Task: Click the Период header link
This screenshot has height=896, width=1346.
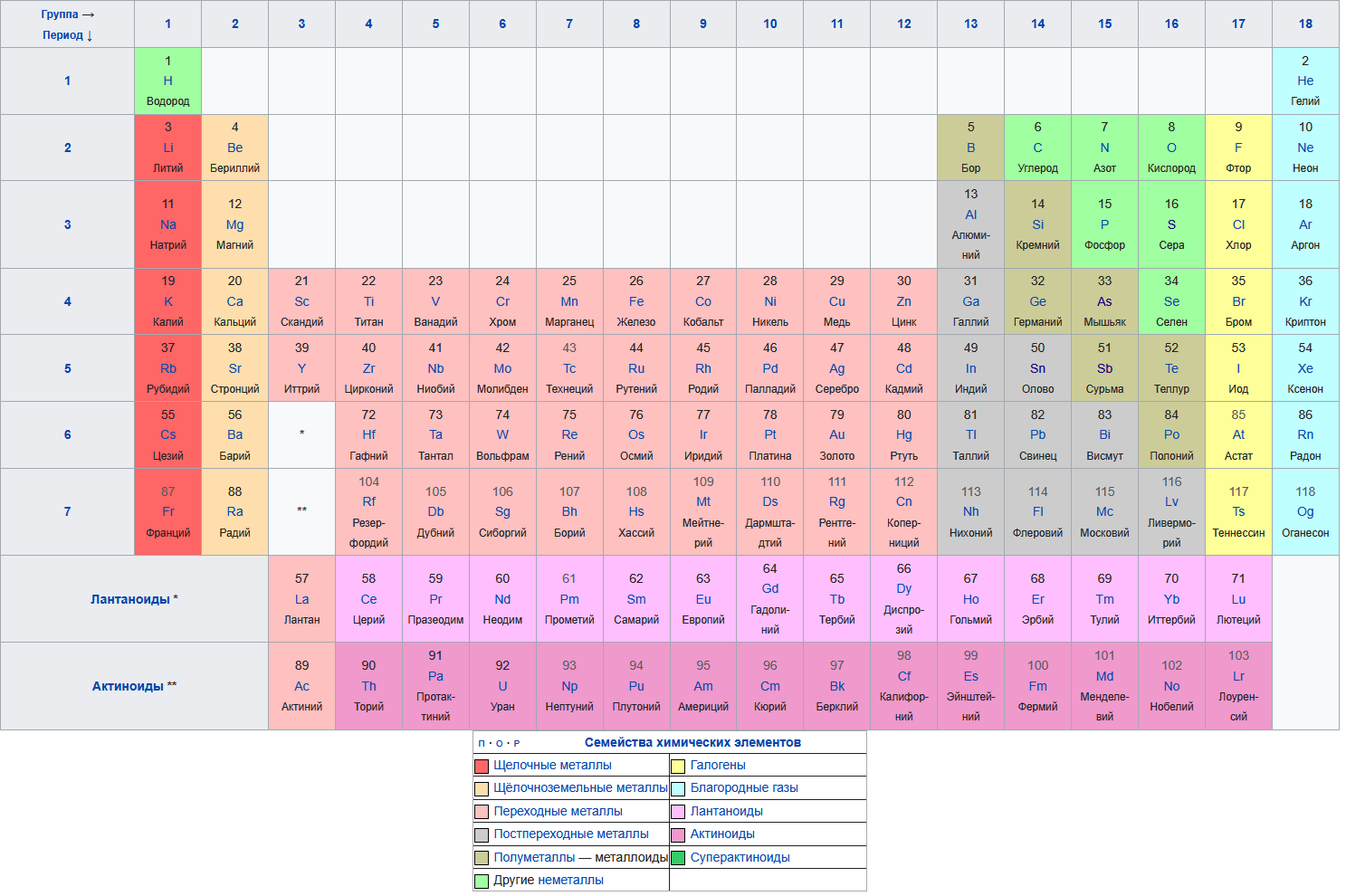Action: [x=62, y=35]
